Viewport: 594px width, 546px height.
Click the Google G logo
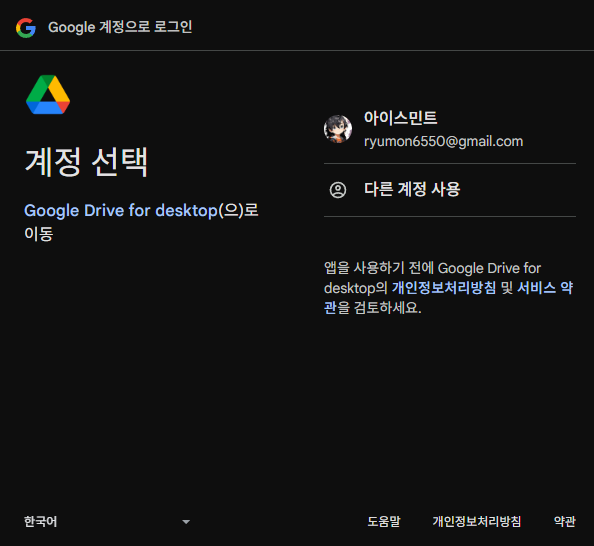[26, 28]
